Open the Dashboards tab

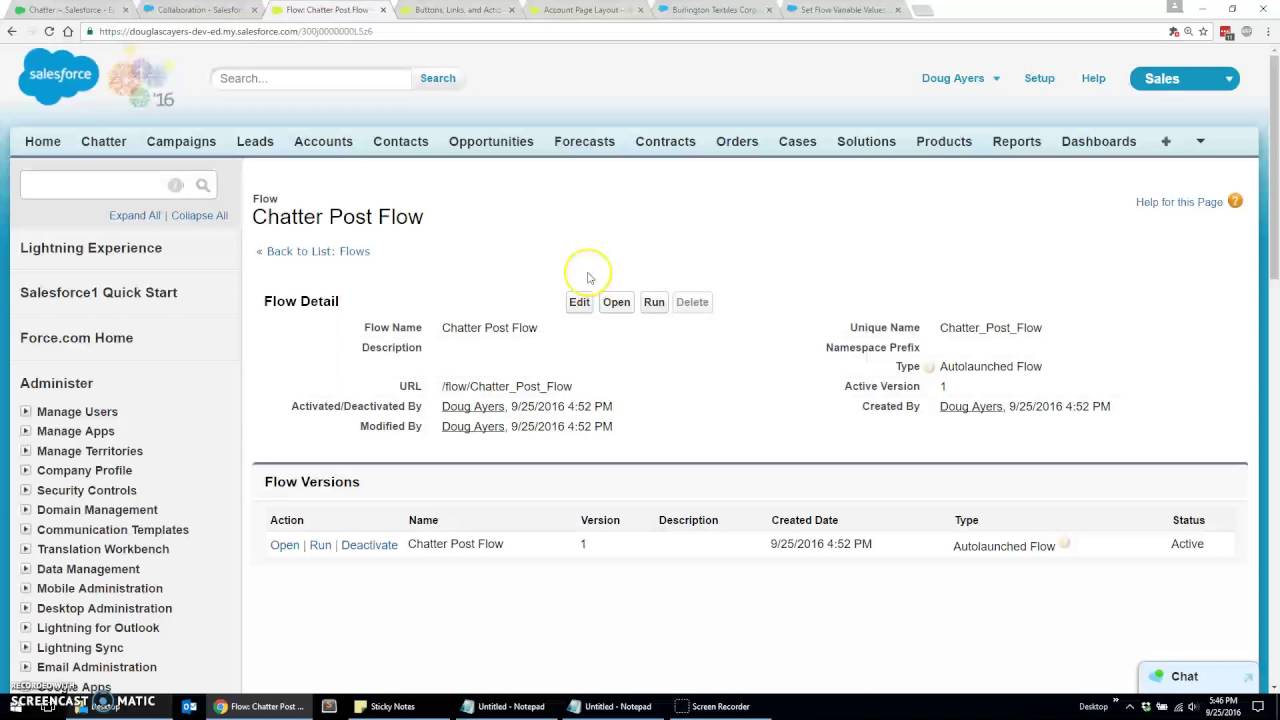(x=1099, y=141)
